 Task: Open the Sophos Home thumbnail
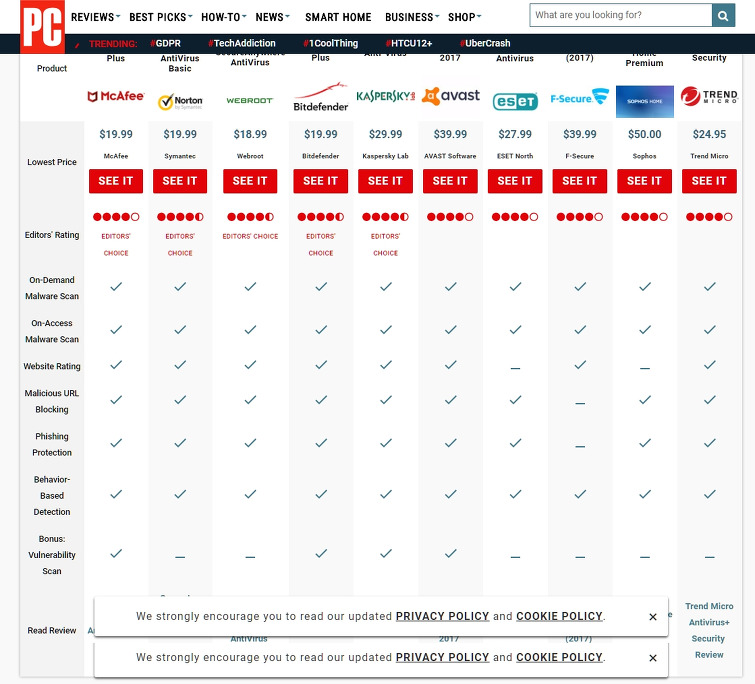point(645,102)
